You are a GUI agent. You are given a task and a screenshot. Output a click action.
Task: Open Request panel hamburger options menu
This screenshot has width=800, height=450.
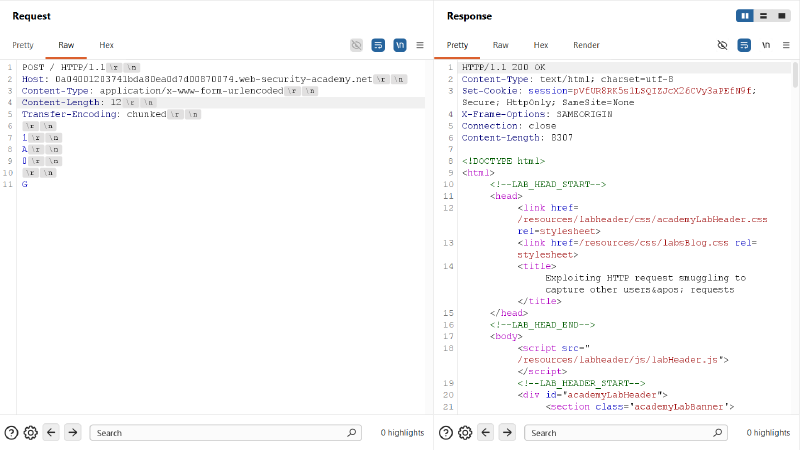[x=420, y=45]
